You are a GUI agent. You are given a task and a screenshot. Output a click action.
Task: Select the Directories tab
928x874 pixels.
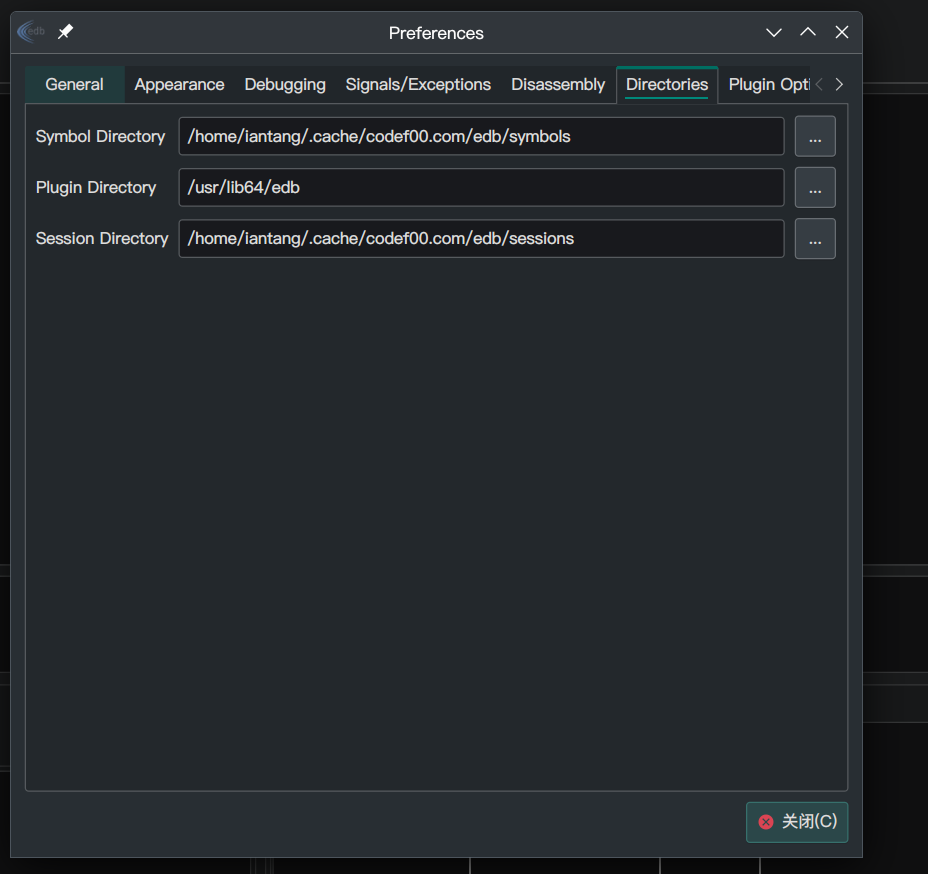pos(667,85)
